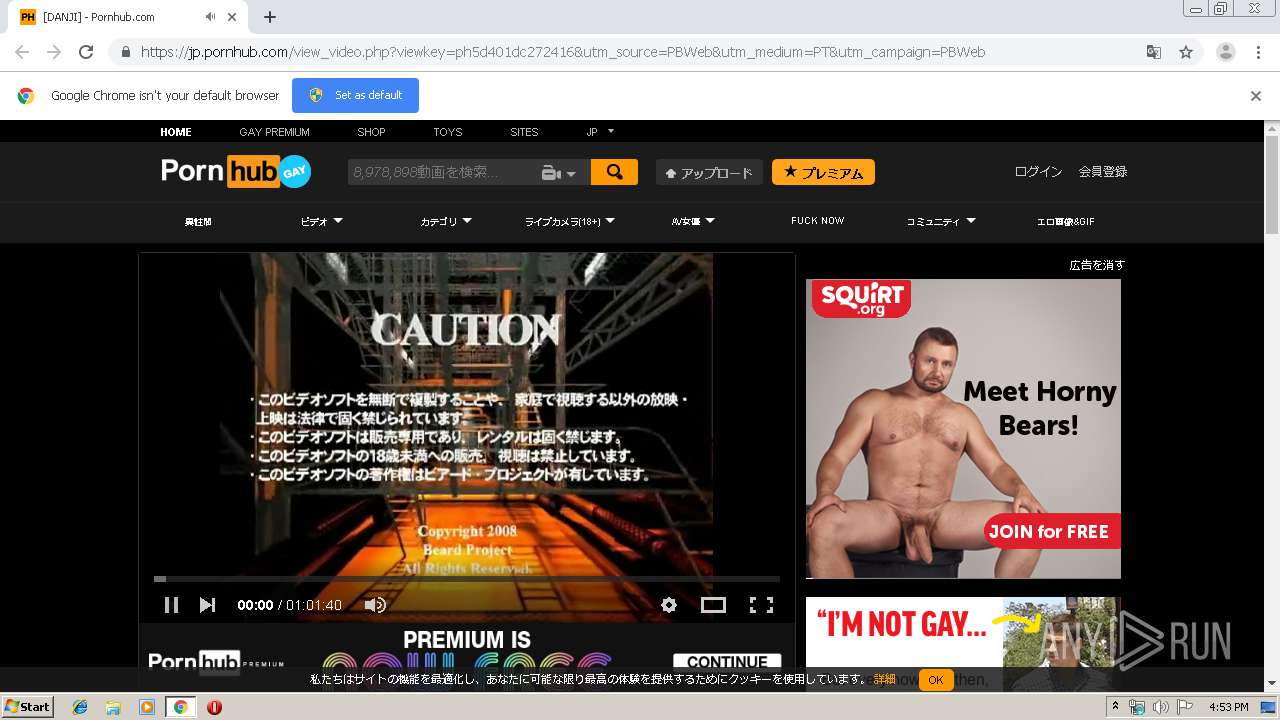Image resolution: width=1280 pixels, height=720 pixels.
Task: Click the ログイン login link
Action: pyautogui.click(x=1038, y=172)
